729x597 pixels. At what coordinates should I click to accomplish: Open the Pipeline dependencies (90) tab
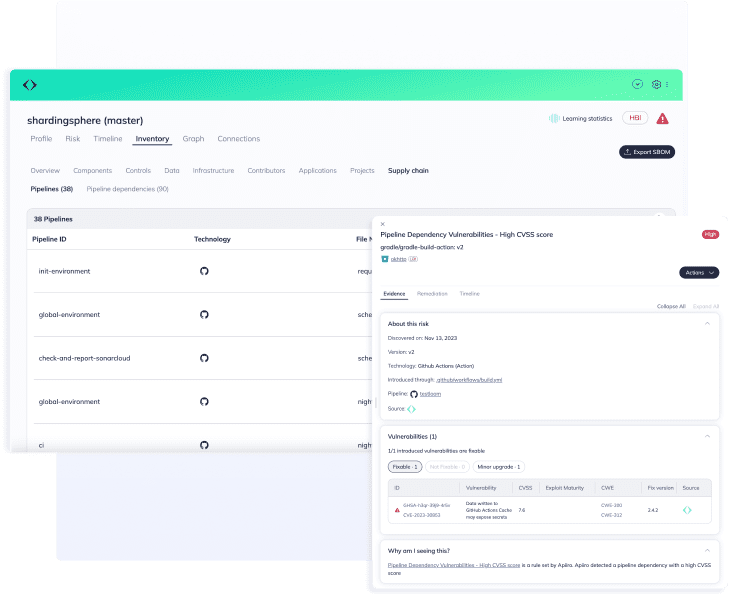(x=127, y=188)
